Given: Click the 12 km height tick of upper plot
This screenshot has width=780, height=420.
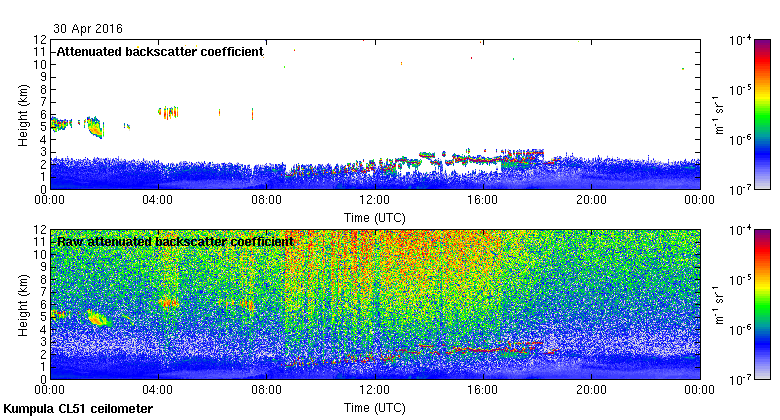Looking at the screenshot, I should pyautogui.click(x=40, y=40).
